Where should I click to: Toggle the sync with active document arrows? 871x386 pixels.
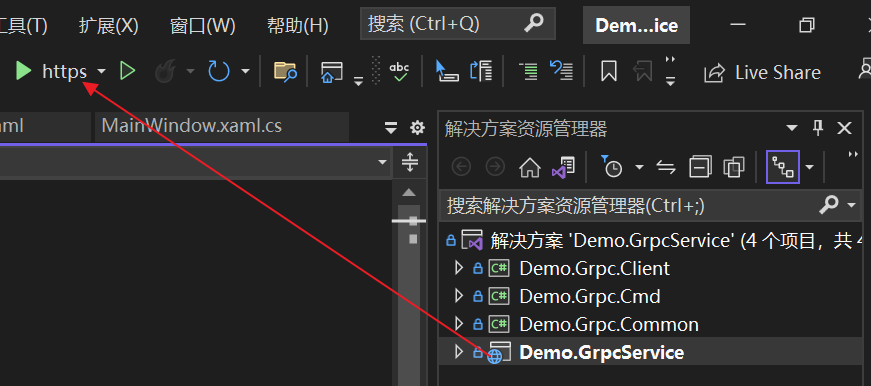tap(665, 167)
